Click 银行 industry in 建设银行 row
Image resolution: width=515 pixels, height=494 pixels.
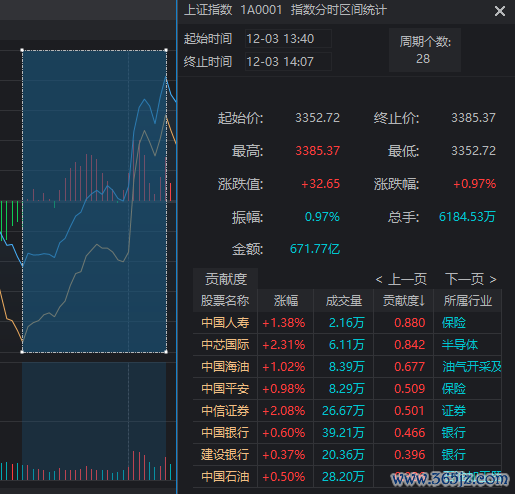click(454, 455)
